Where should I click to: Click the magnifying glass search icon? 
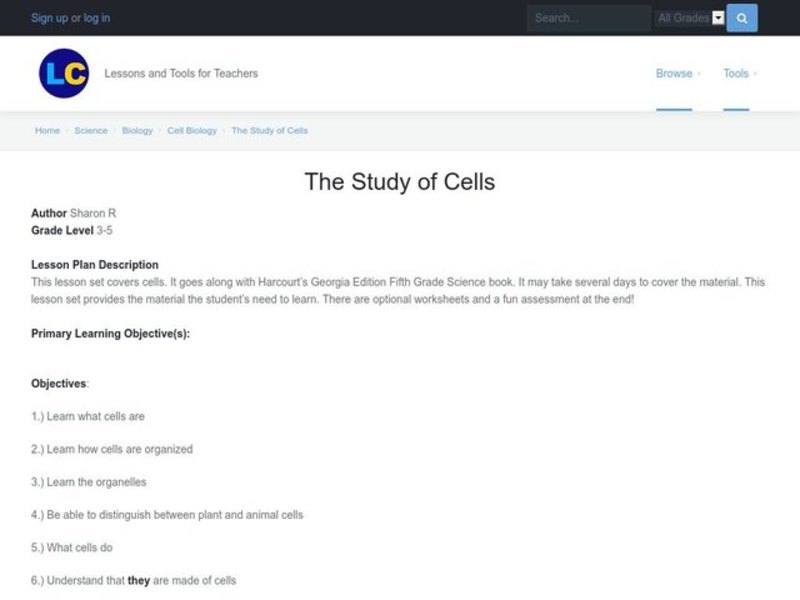740,18
